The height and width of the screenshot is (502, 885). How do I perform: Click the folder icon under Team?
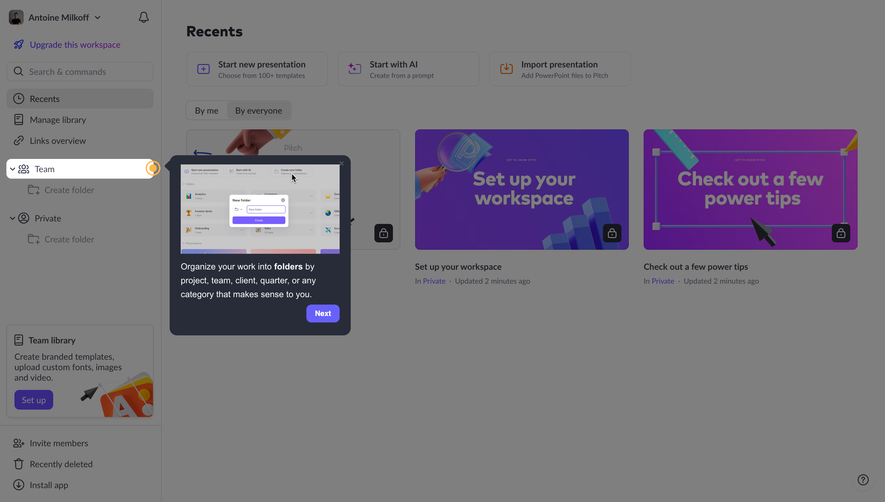pos(34,190)
